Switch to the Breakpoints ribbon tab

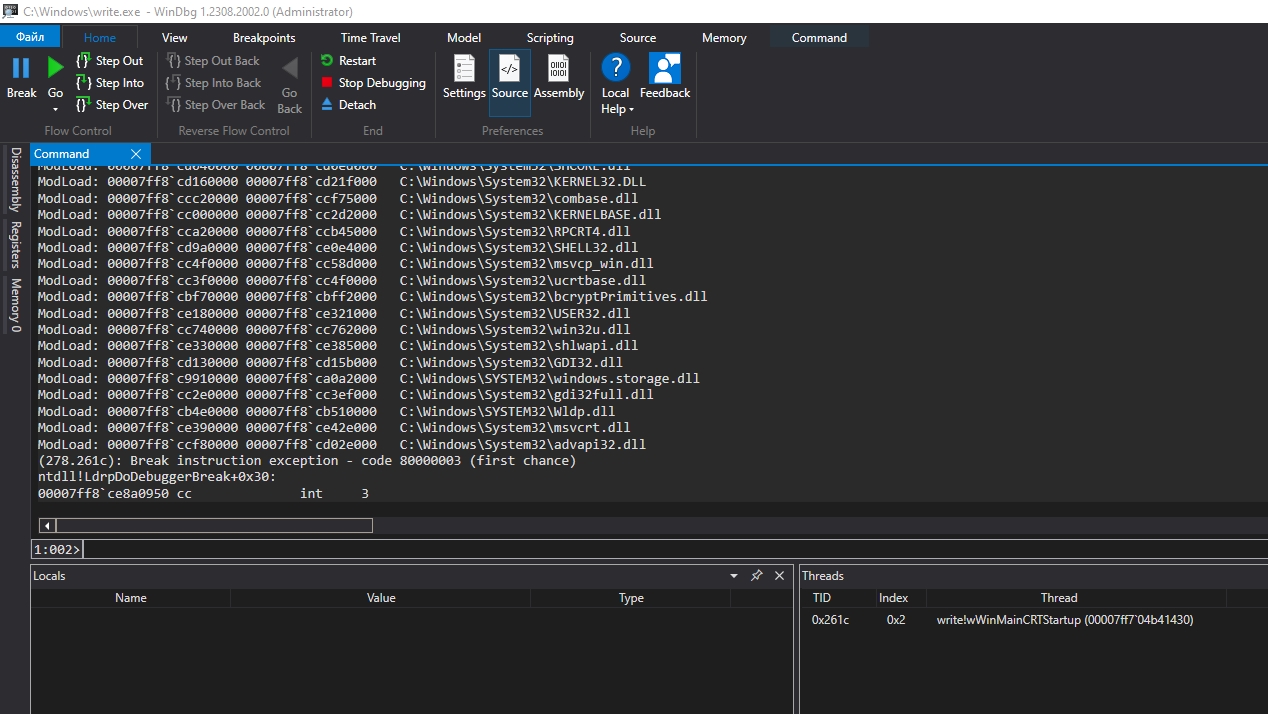tap(264, 38)
